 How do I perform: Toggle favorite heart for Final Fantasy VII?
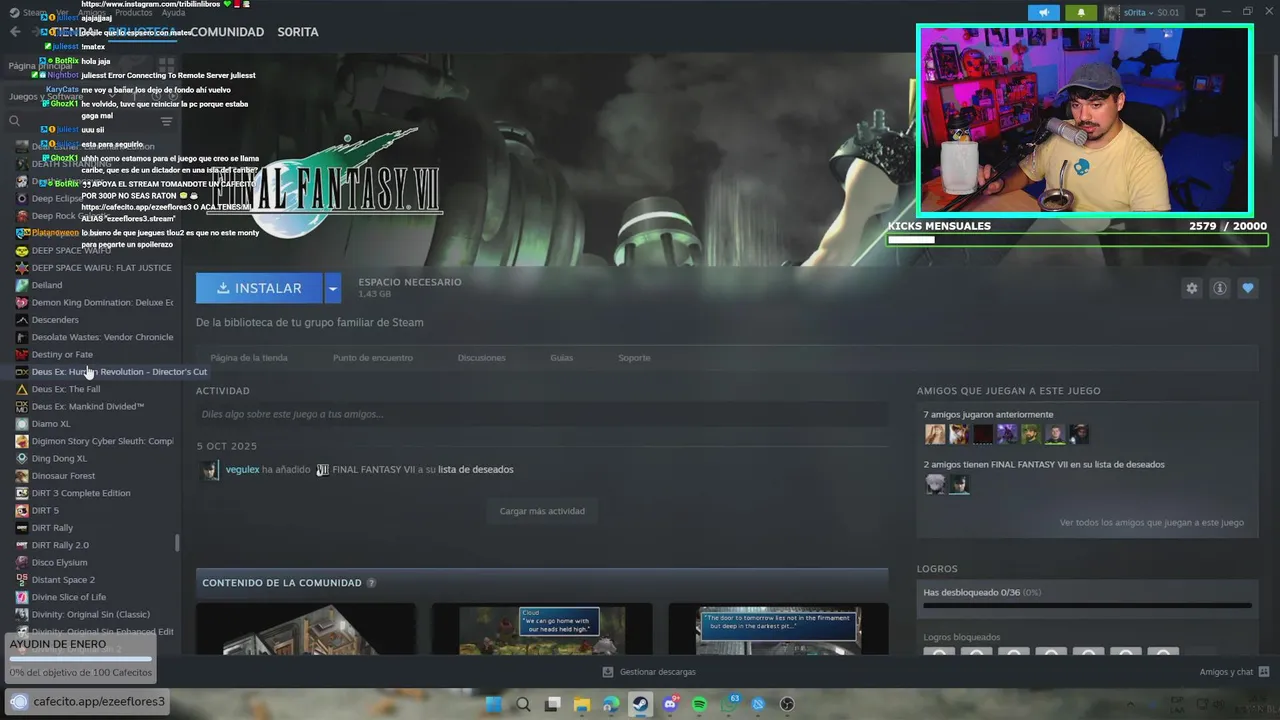tap(1247, 288)
